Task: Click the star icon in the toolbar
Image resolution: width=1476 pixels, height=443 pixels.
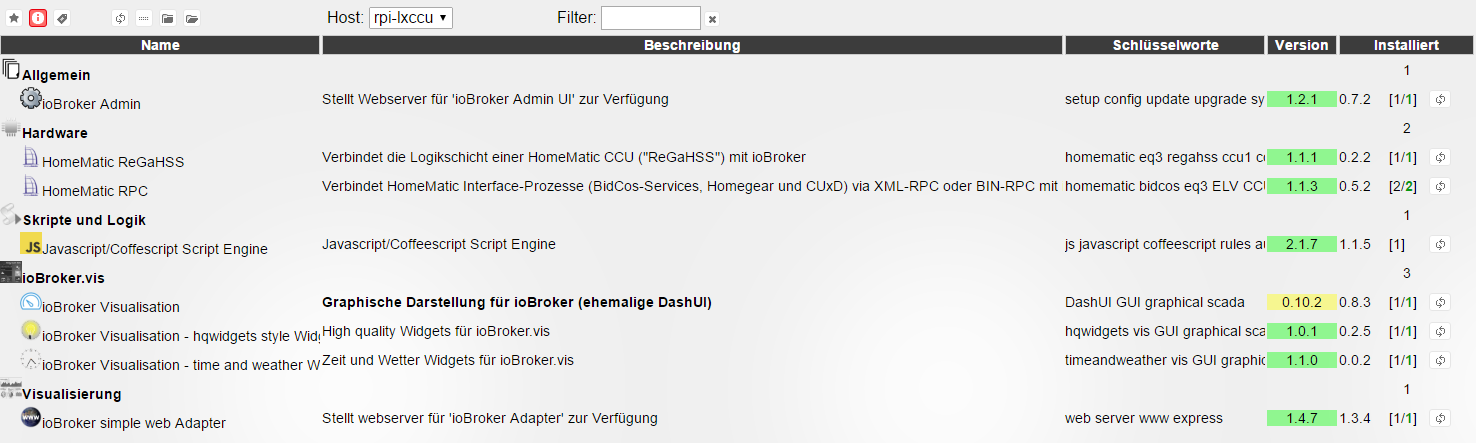Action: (15, 18)
